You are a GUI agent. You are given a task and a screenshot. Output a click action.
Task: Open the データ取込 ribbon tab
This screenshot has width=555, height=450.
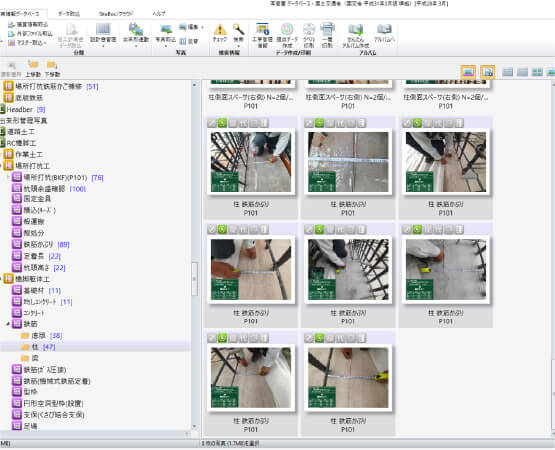click(69, 14)
